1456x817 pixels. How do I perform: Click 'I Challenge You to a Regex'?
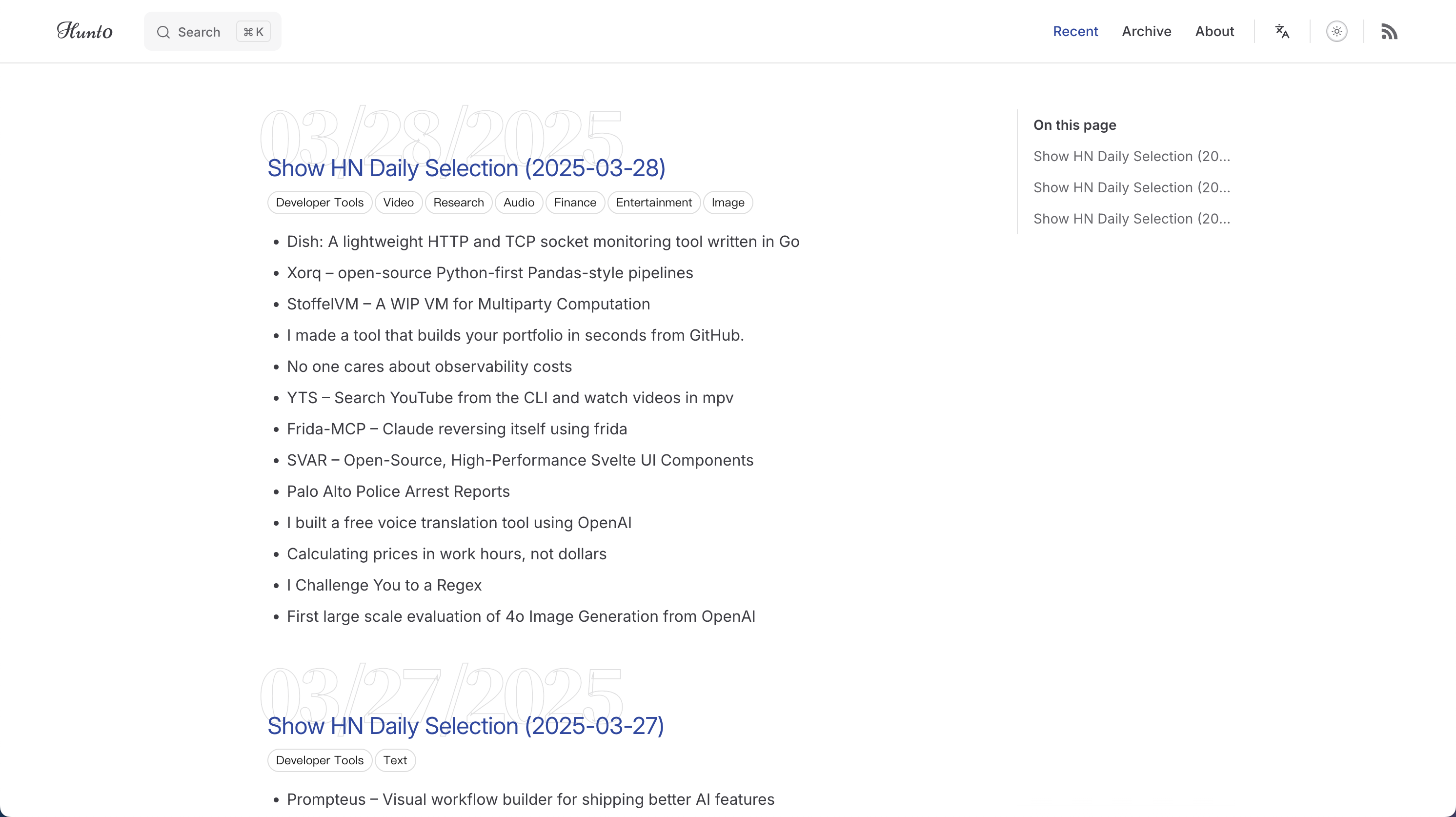point(384,585)
